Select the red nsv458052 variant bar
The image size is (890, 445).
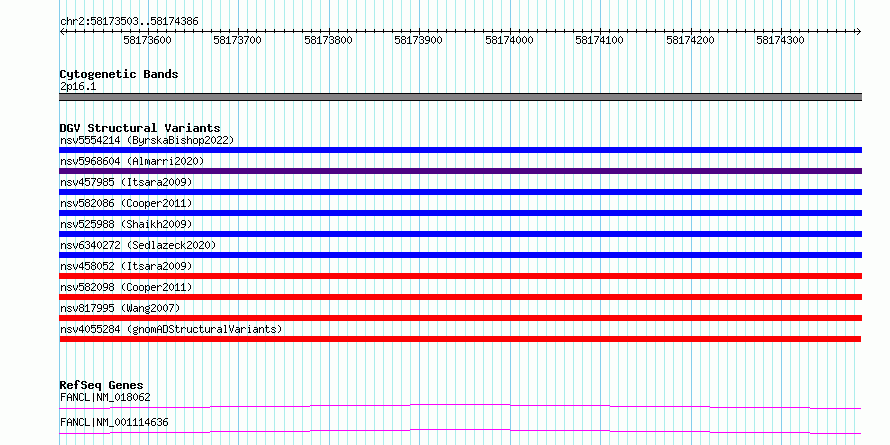(460, 276)
